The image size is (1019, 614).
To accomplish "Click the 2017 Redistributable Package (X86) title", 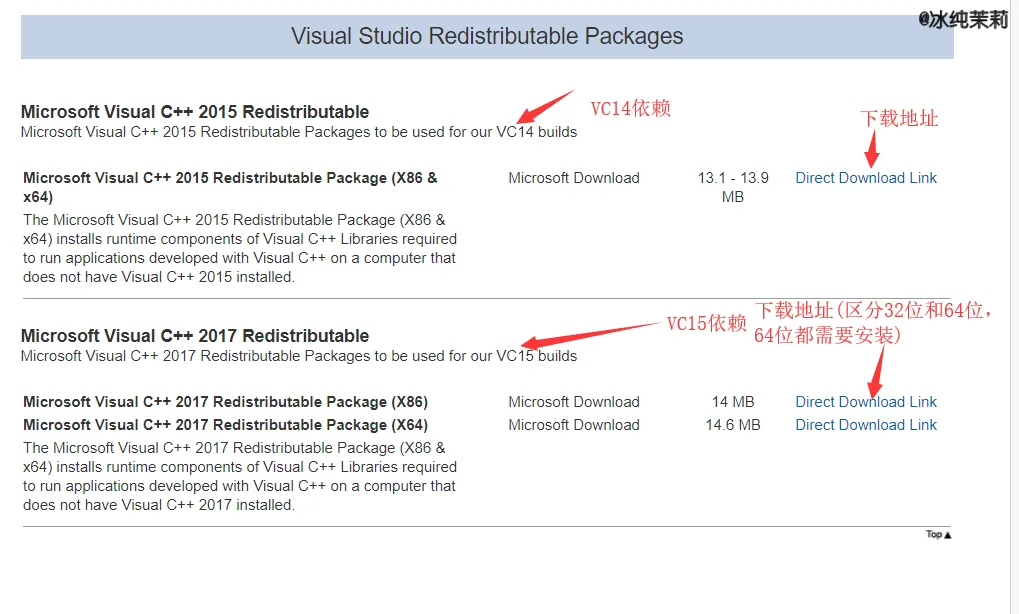I will pos(226,402).
